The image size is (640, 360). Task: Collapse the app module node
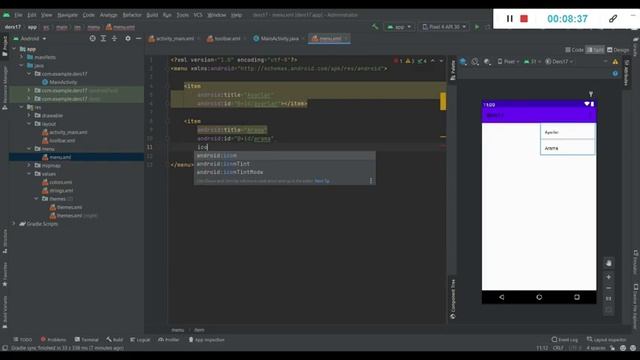pyautogui.click(x=15, y=49)
